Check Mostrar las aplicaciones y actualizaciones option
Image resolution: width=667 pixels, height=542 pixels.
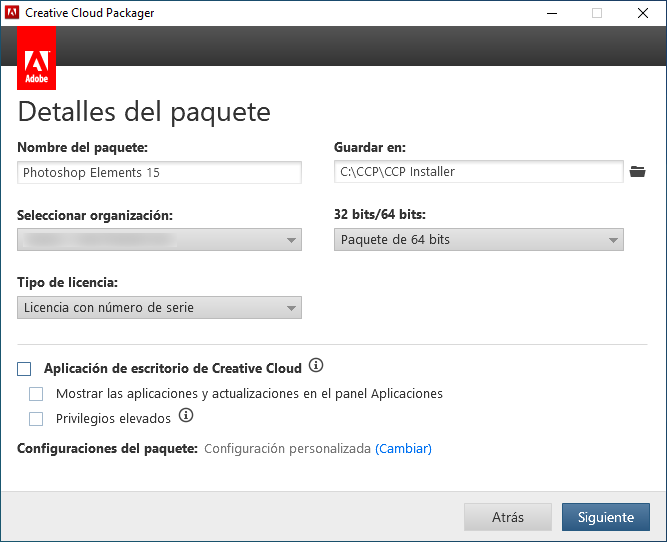tap(37, 394)
